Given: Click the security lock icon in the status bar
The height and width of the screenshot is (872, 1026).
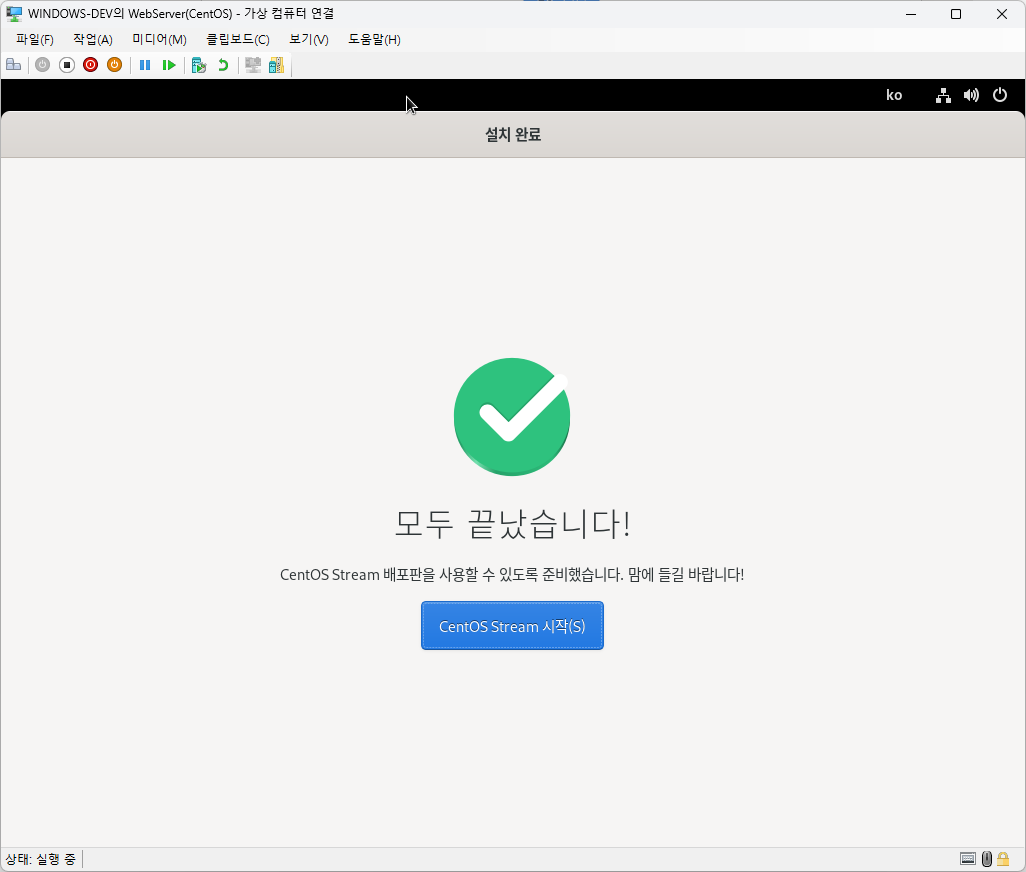Looking at the screenshot, I should pos(1003,858).
